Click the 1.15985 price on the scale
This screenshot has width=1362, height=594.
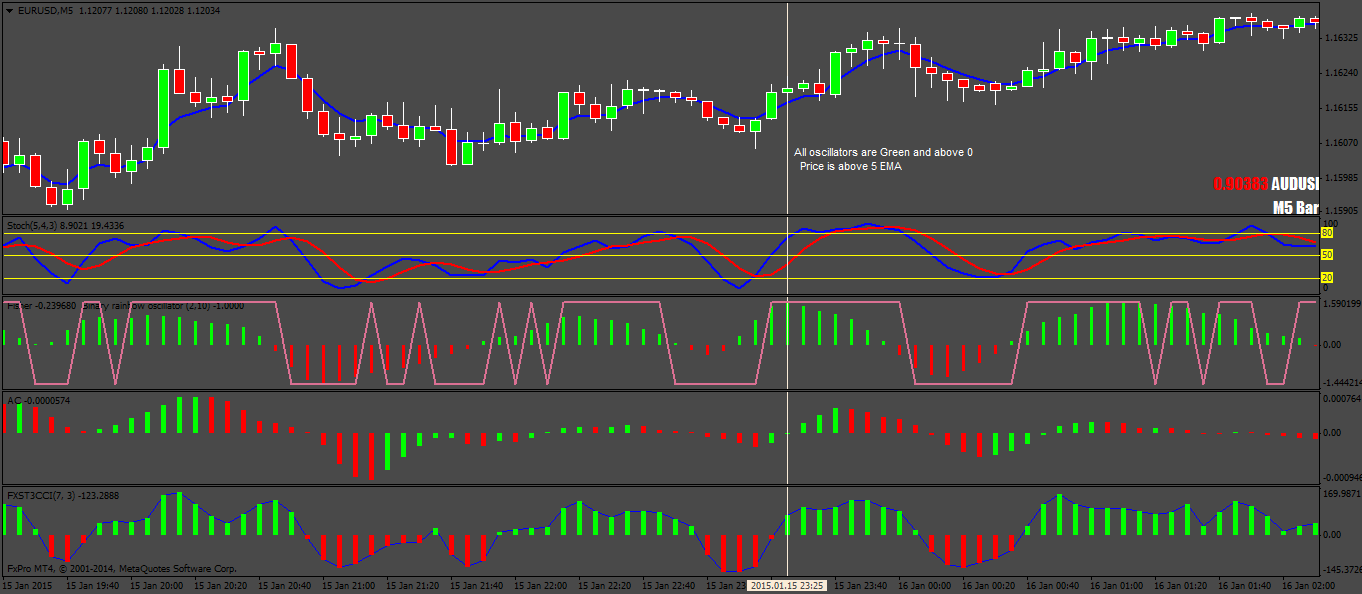1342,176
